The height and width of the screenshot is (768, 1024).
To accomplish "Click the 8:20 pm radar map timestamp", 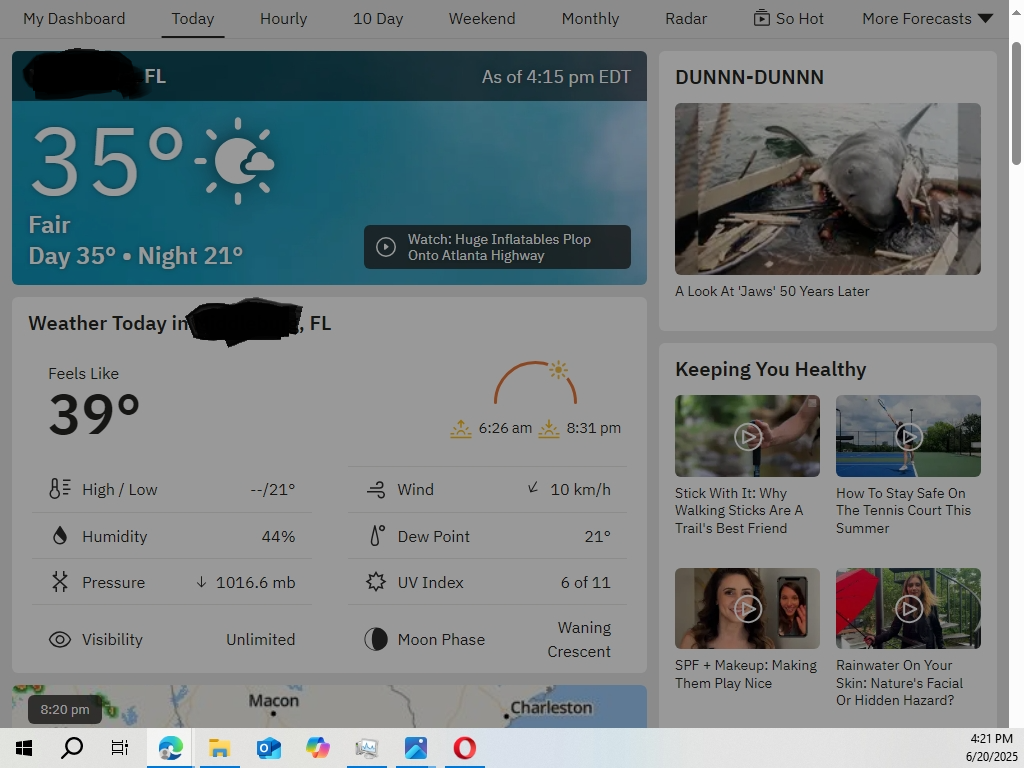I will [x=65, y=710].
